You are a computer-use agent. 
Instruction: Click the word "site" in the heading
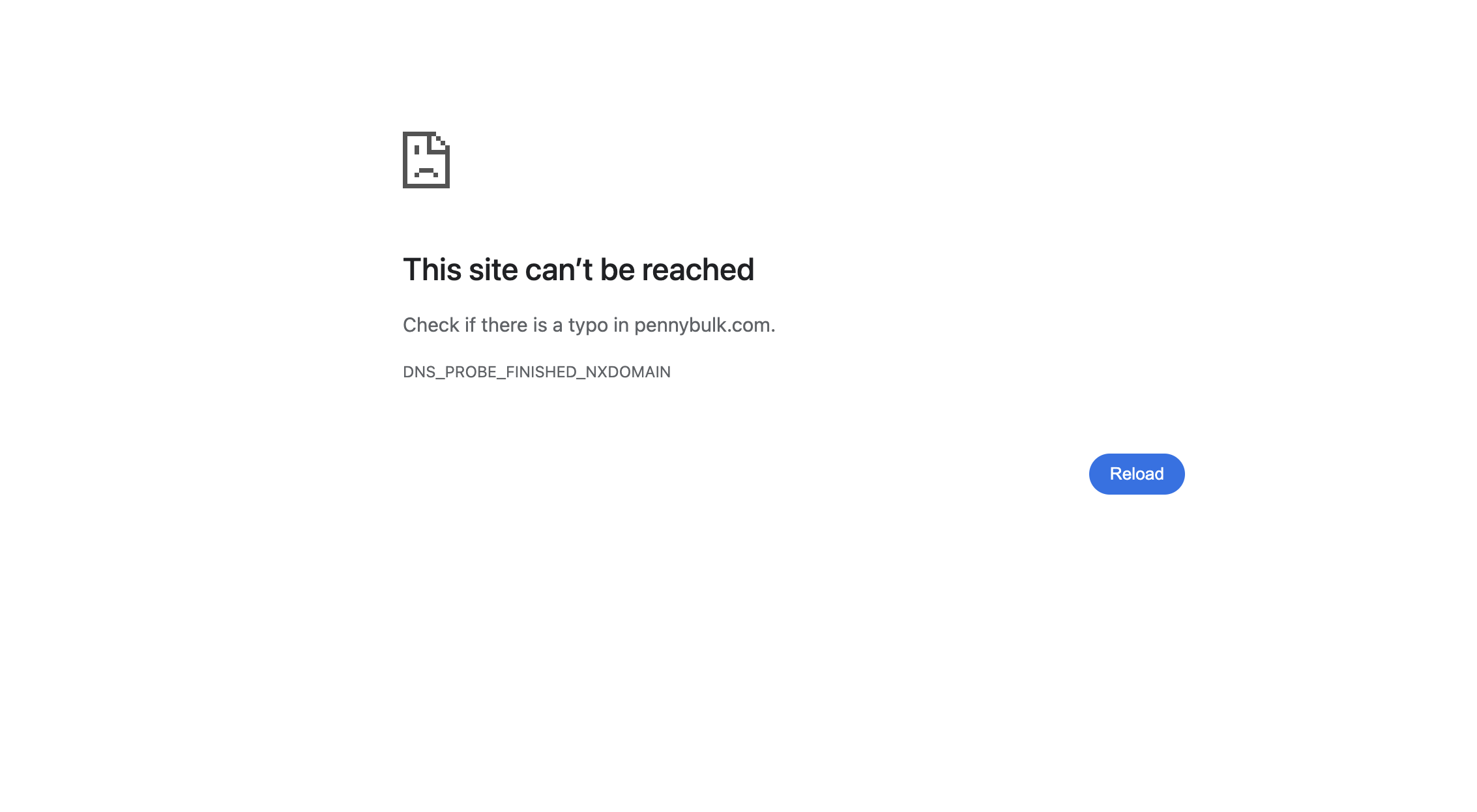click(493, 270)
